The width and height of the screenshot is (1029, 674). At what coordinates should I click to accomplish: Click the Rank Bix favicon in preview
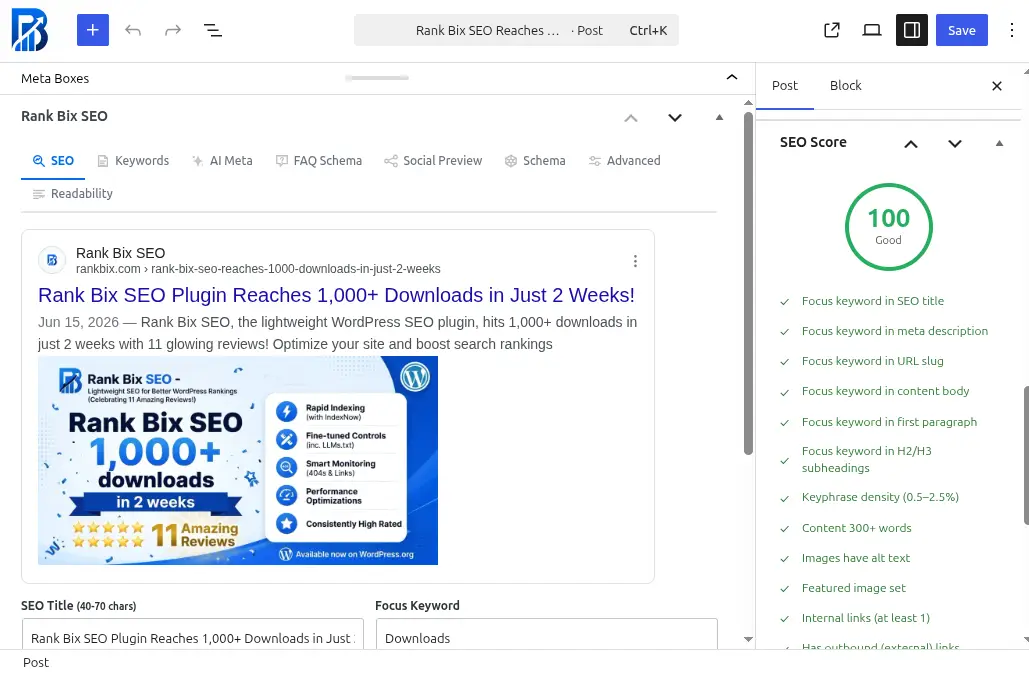pos(52,260)
